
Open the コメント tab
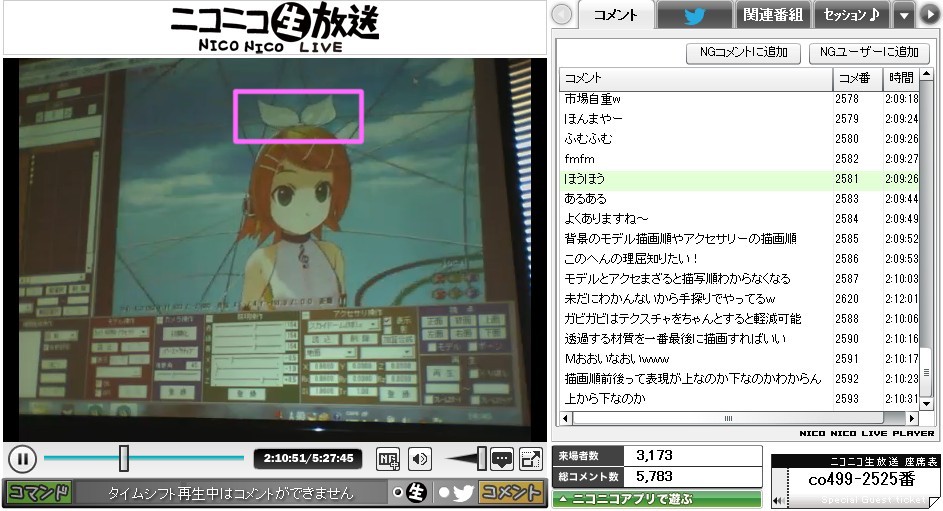coord(615,15)
